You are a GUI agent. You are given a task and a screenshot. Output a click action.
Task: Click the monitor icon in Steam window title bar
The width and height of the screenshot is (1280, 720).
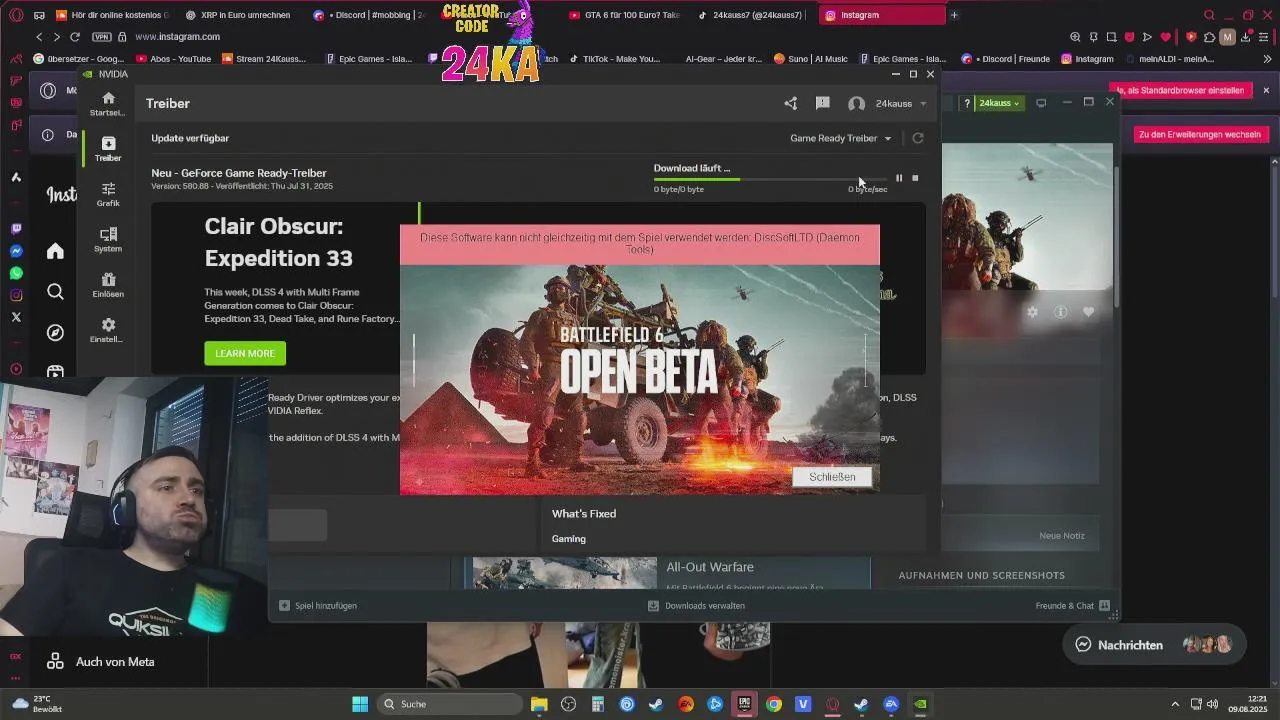[1041, 103]
